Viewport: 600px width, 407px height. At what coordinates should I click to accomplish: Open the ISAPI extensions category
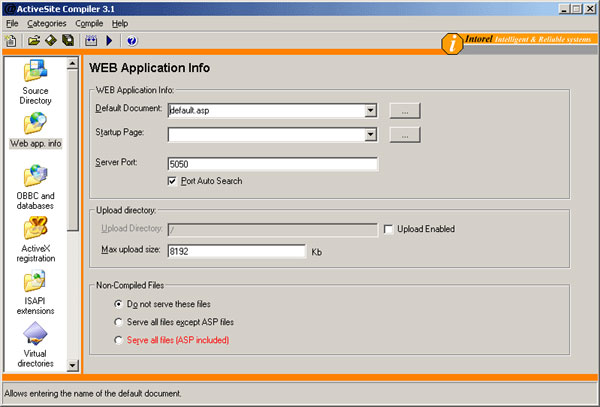click(x=36, y=292)
